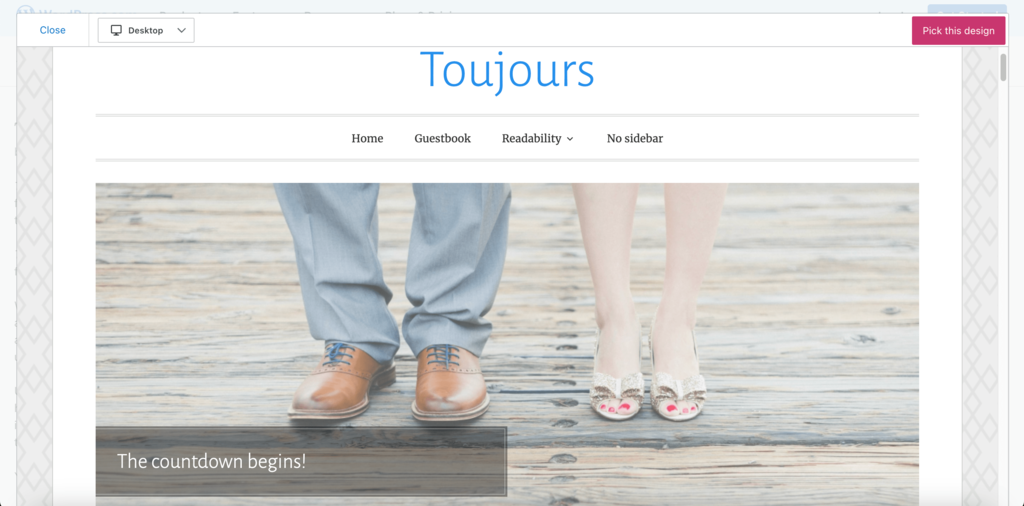
Task: Close the theme preview
Action: [x=52, y=30]
